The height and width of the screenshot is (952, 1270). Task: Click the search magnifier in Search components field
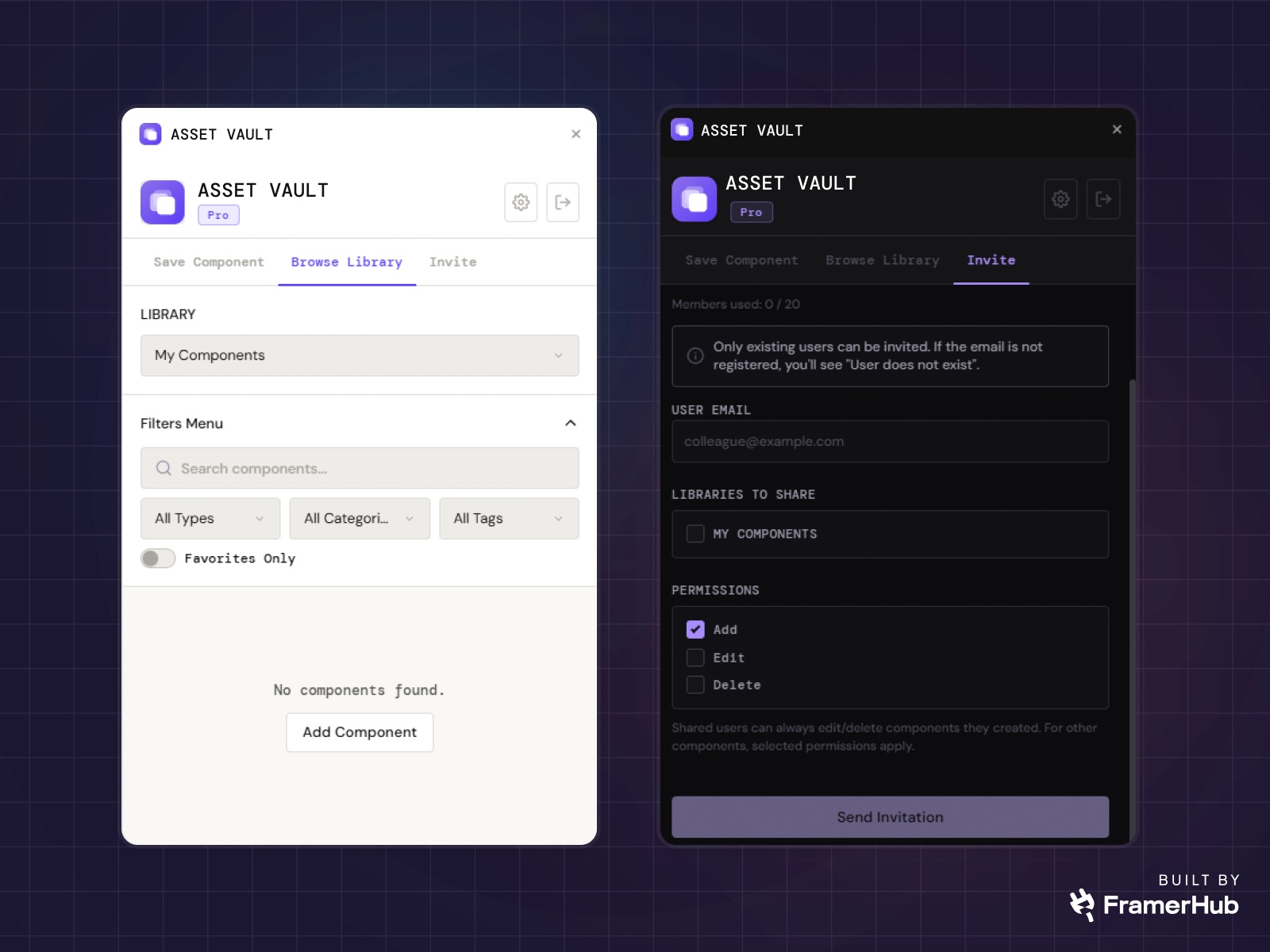click(164, 468)
